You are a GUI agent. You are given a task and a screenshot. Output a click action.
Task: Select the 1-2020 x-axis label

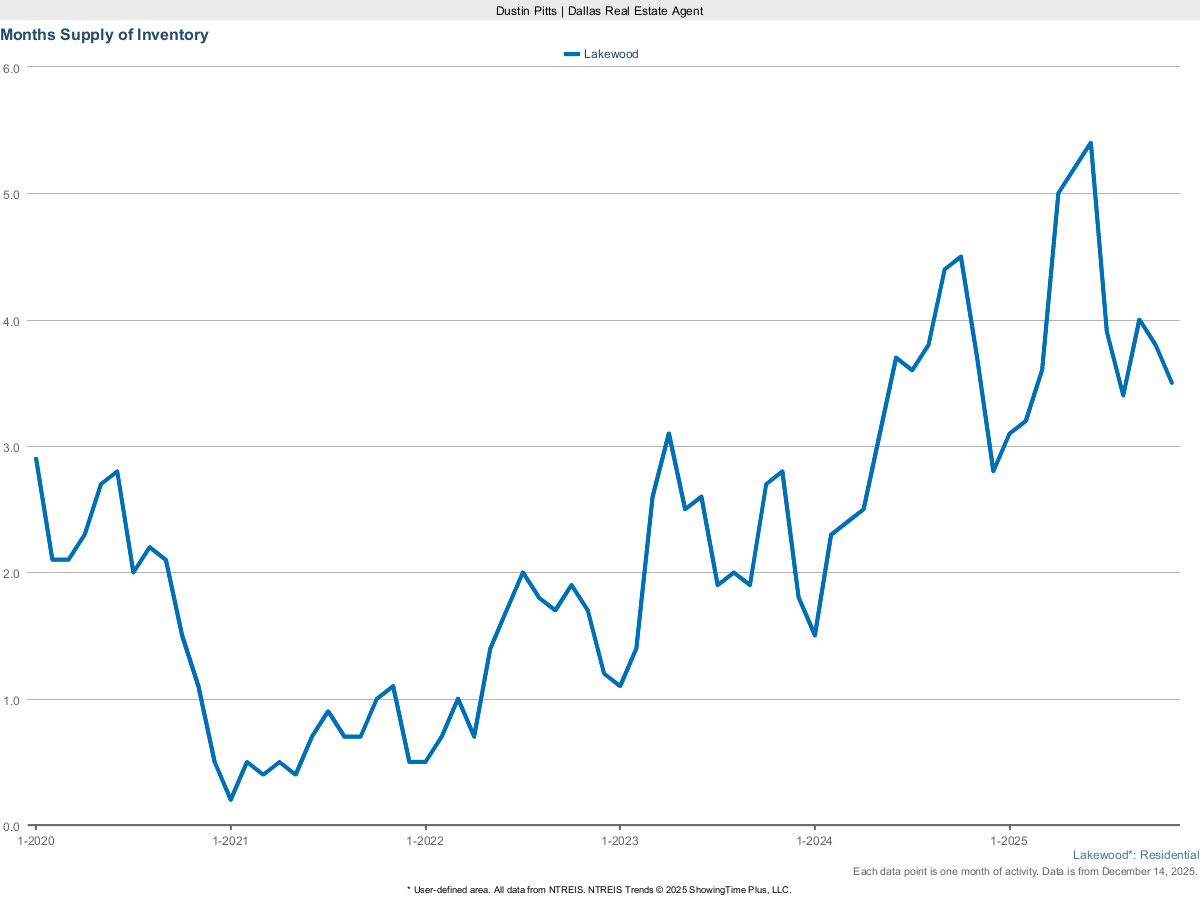(36, 841)
